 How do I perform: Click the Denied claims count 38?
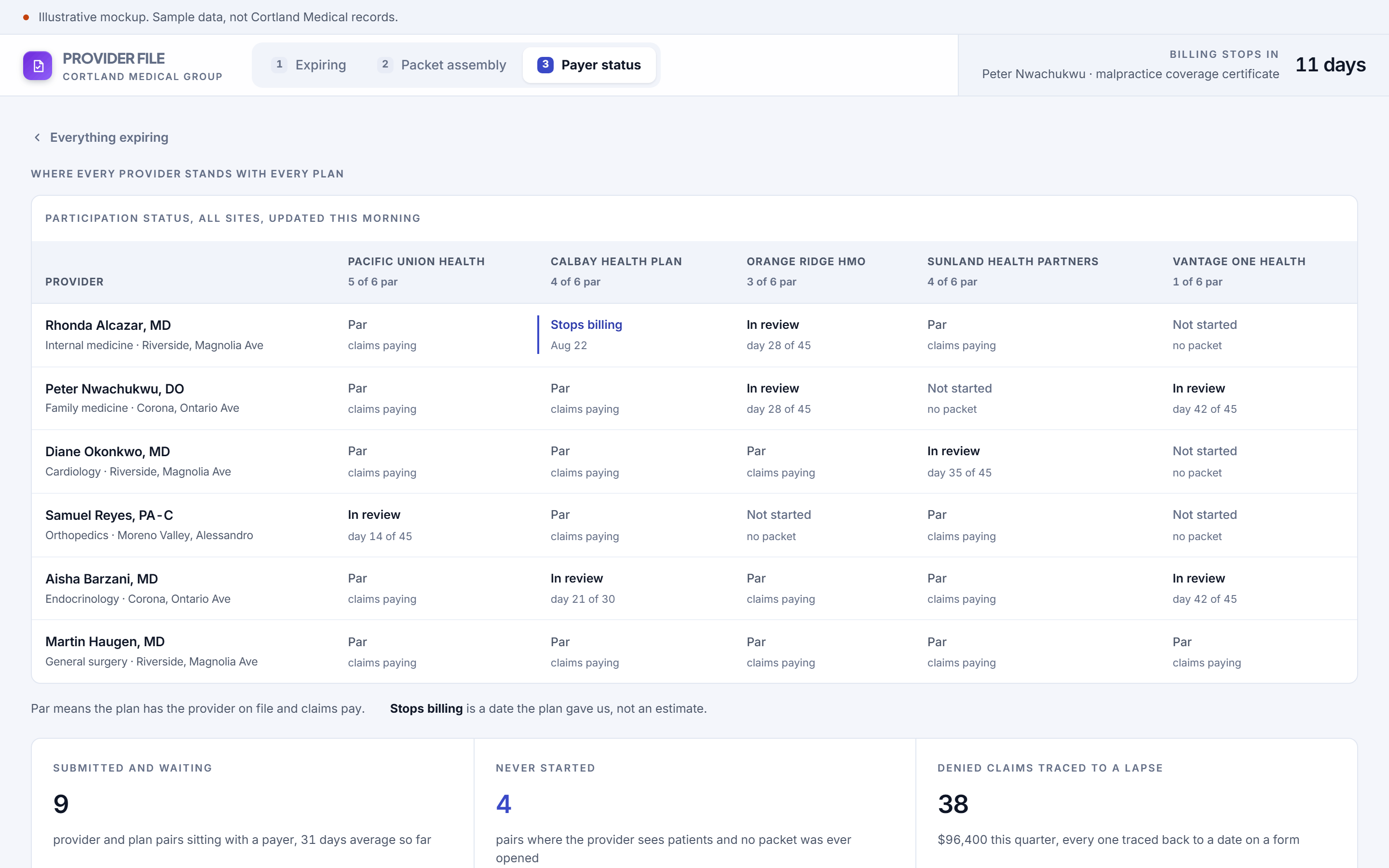tap(953, 804)
